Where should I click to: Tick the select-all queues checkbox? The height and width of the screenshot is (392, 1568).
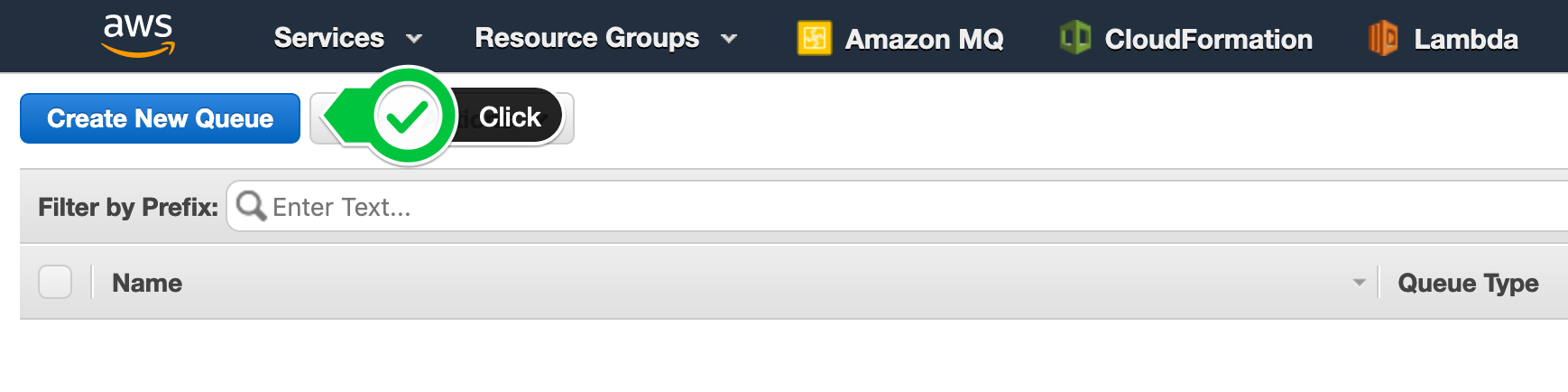55,282
